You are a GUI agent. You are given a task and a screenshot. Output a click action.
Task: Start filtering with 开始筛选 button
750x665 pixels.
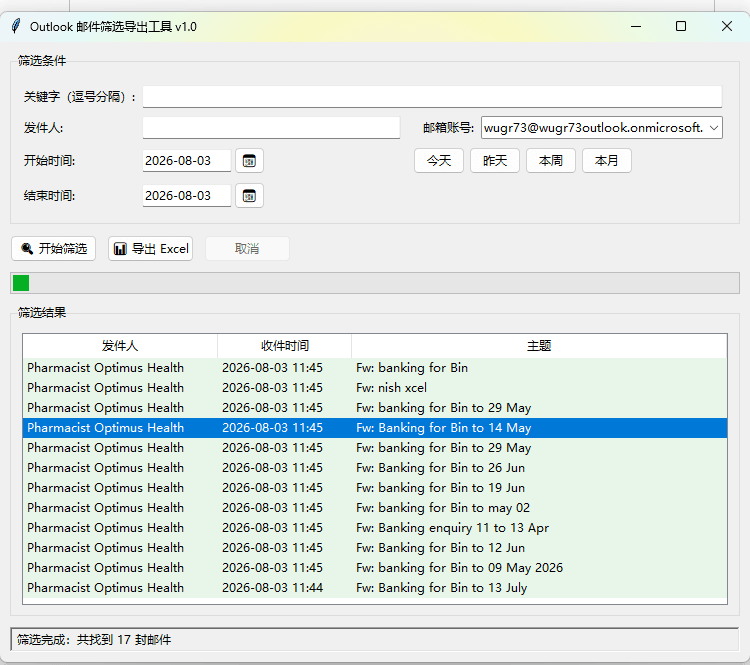click(x=54, y=249)
